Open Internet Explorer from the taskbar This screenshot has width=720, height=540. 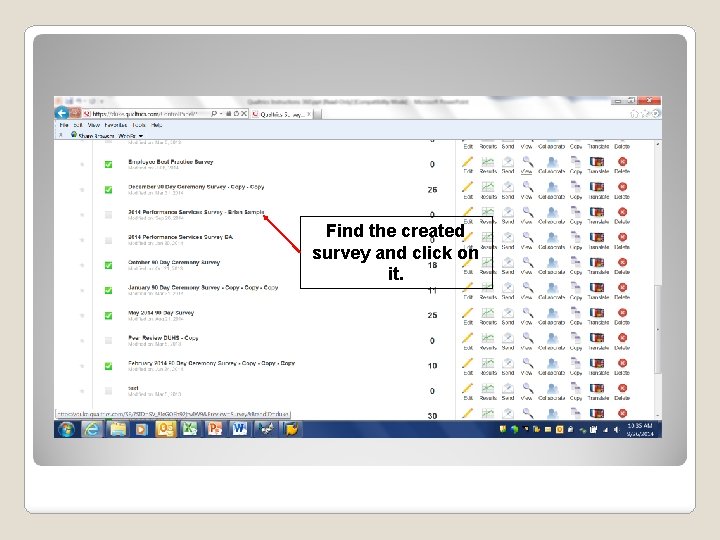coord(92,429)
